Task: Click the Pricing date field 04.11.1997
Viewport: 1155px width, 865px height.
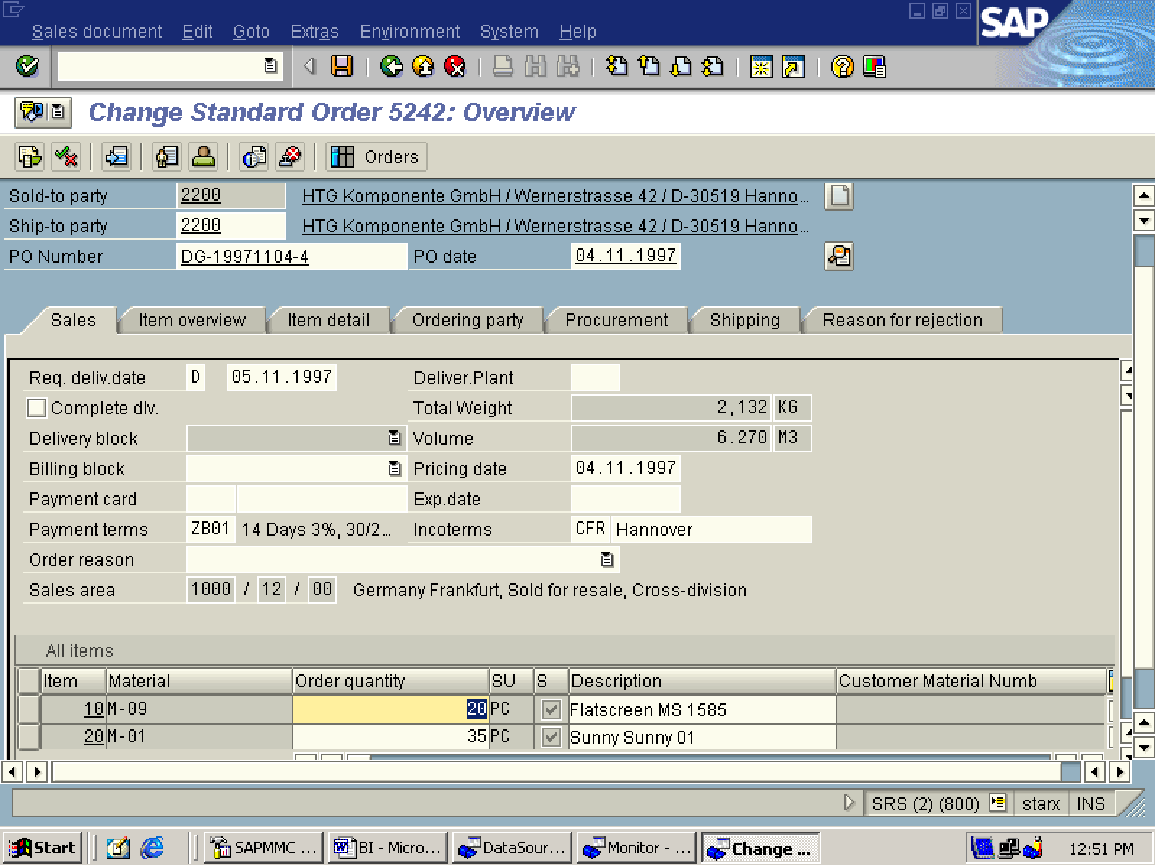Action: click(625, 469)
